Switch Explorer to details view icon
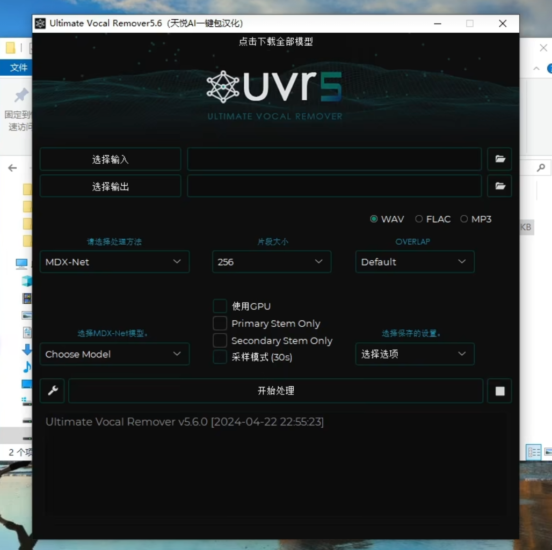 pos(533,452)
